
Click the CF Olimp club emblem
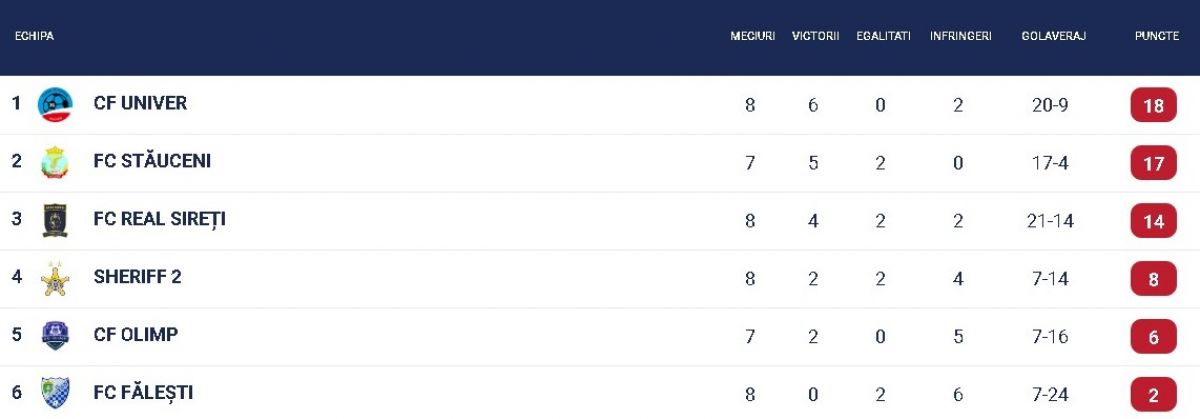(x=55, y=335)
